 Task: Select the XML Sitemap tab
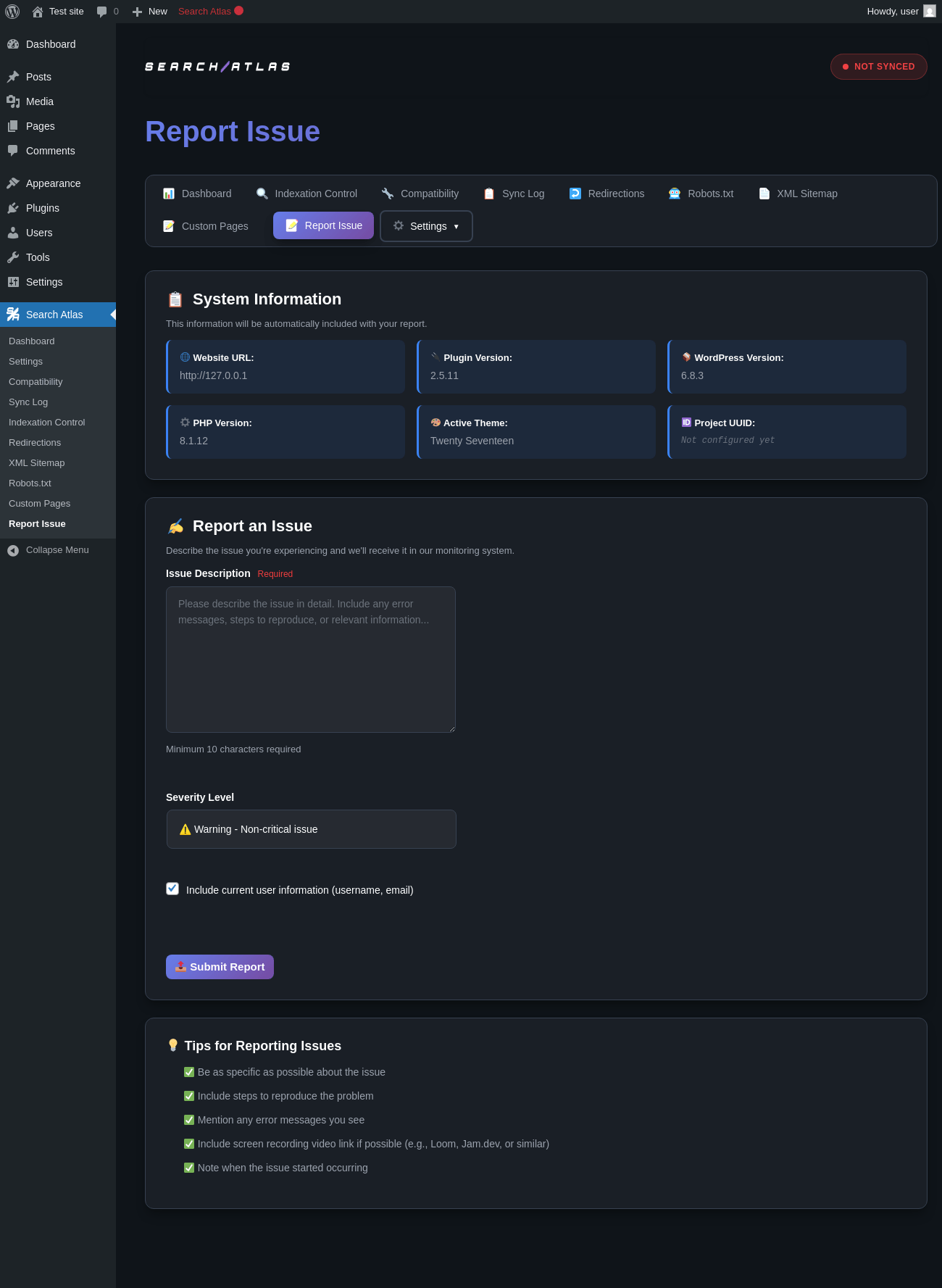pyautogui.click(x=798, y=194)
